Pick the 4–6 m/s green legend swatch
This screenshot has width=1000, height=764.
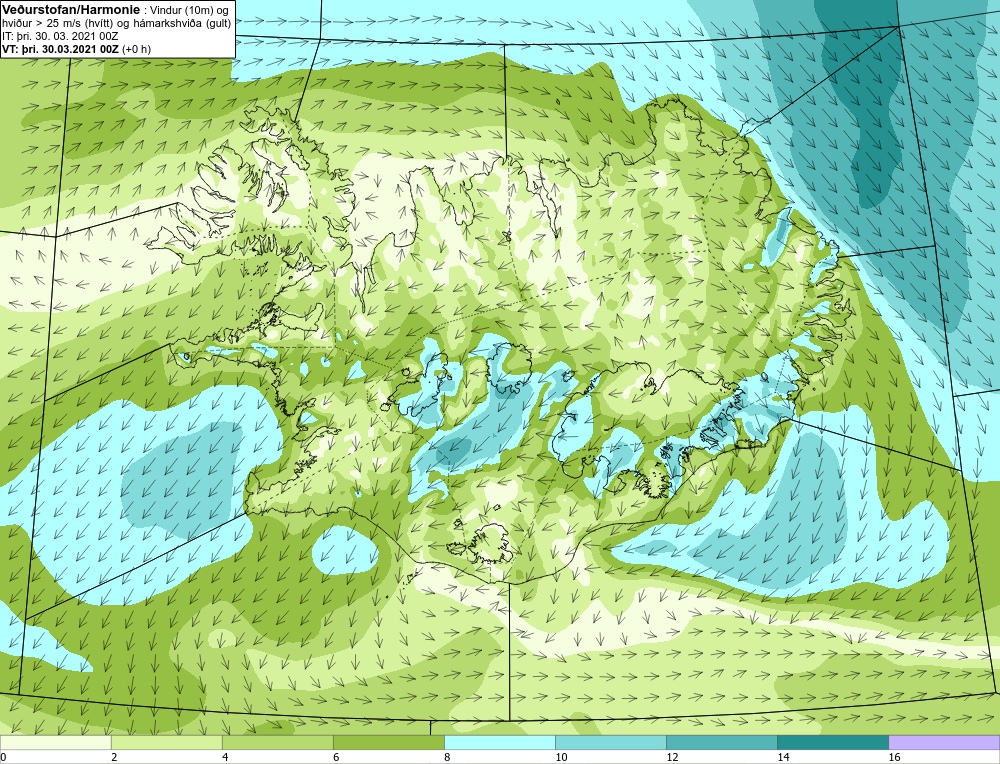point(277,742)
